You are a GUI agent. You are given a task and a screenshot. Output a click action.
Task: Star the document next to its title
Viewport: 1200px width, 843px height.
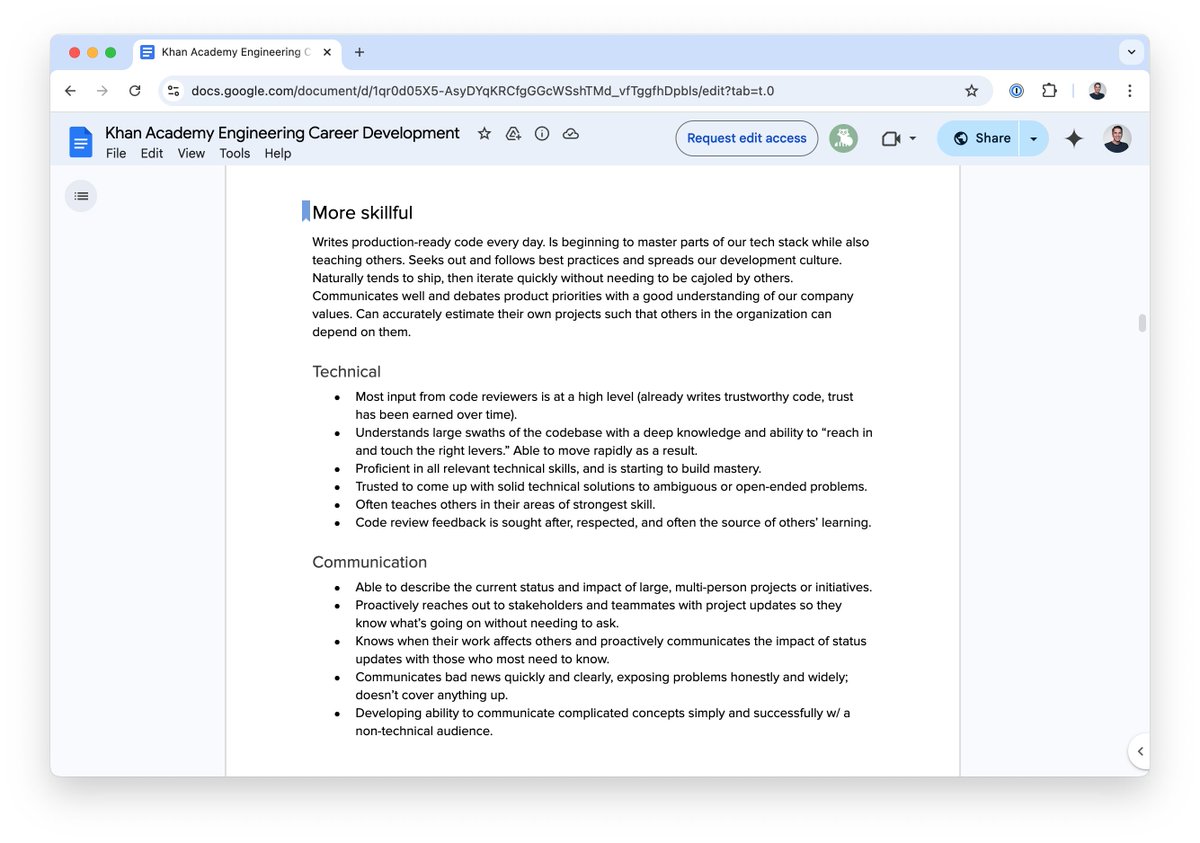click(x=484, y=132)
